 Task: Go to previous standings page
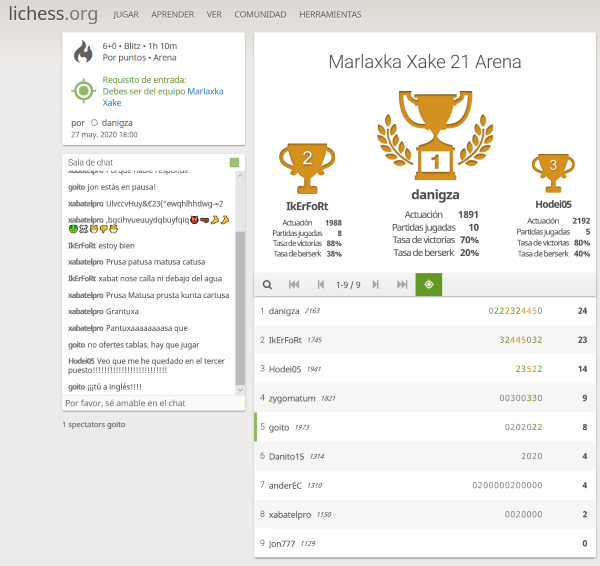click(321, 285)
